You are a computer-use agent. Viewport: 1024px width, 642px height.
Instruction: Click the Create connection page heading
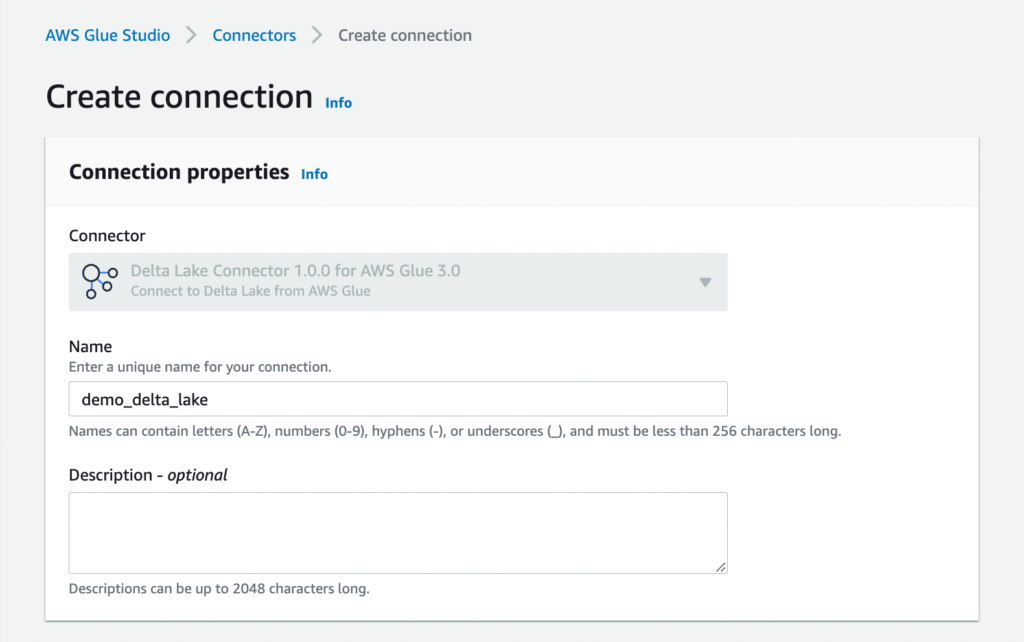179,97
